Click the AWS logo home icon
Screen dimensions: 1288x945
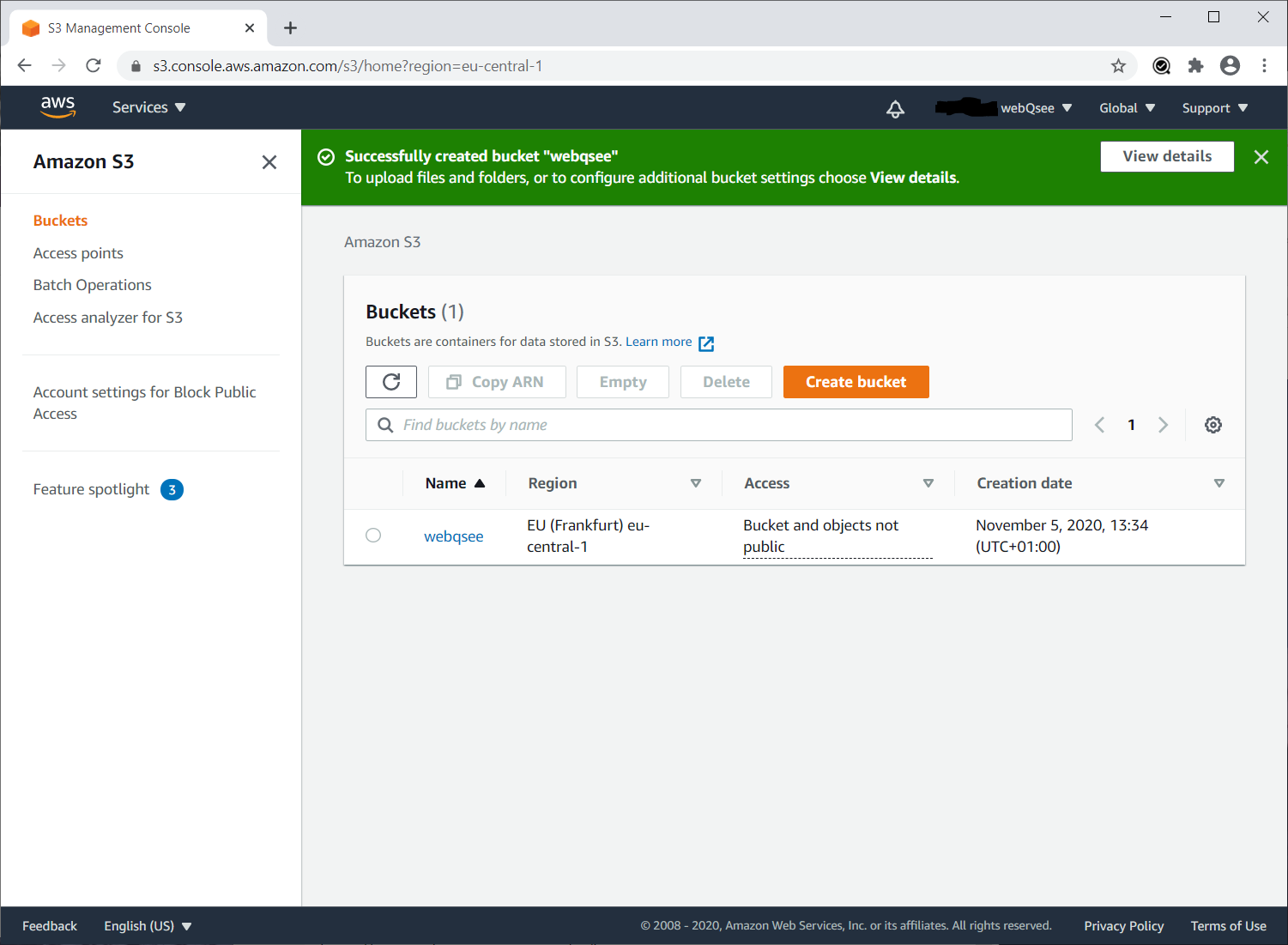pyautogui.click(x=57, y=107)
